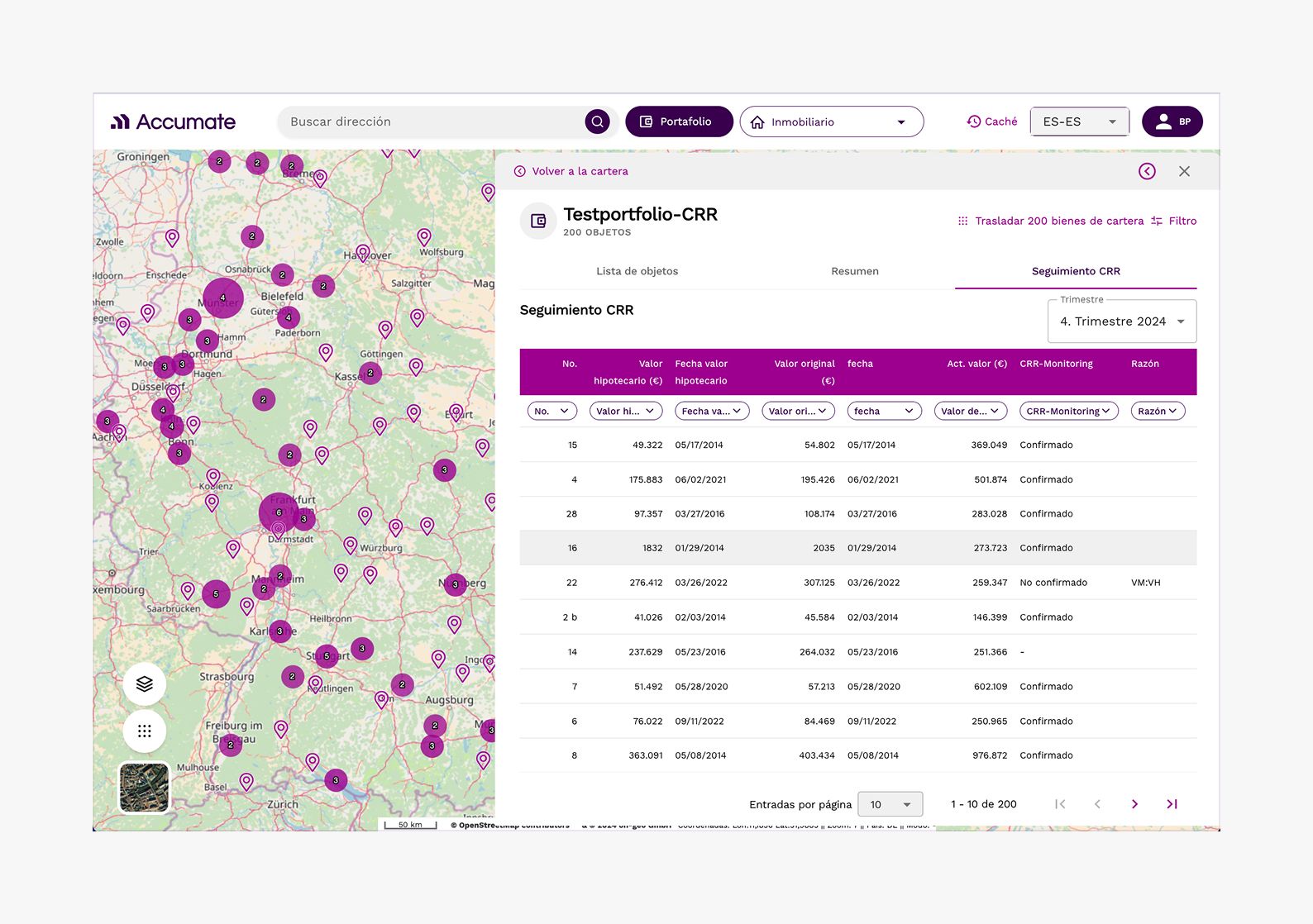The image size is (1313, 924).
Task: Select the Seguimiento CRR tab
Action: click(x=1076, y=271)
